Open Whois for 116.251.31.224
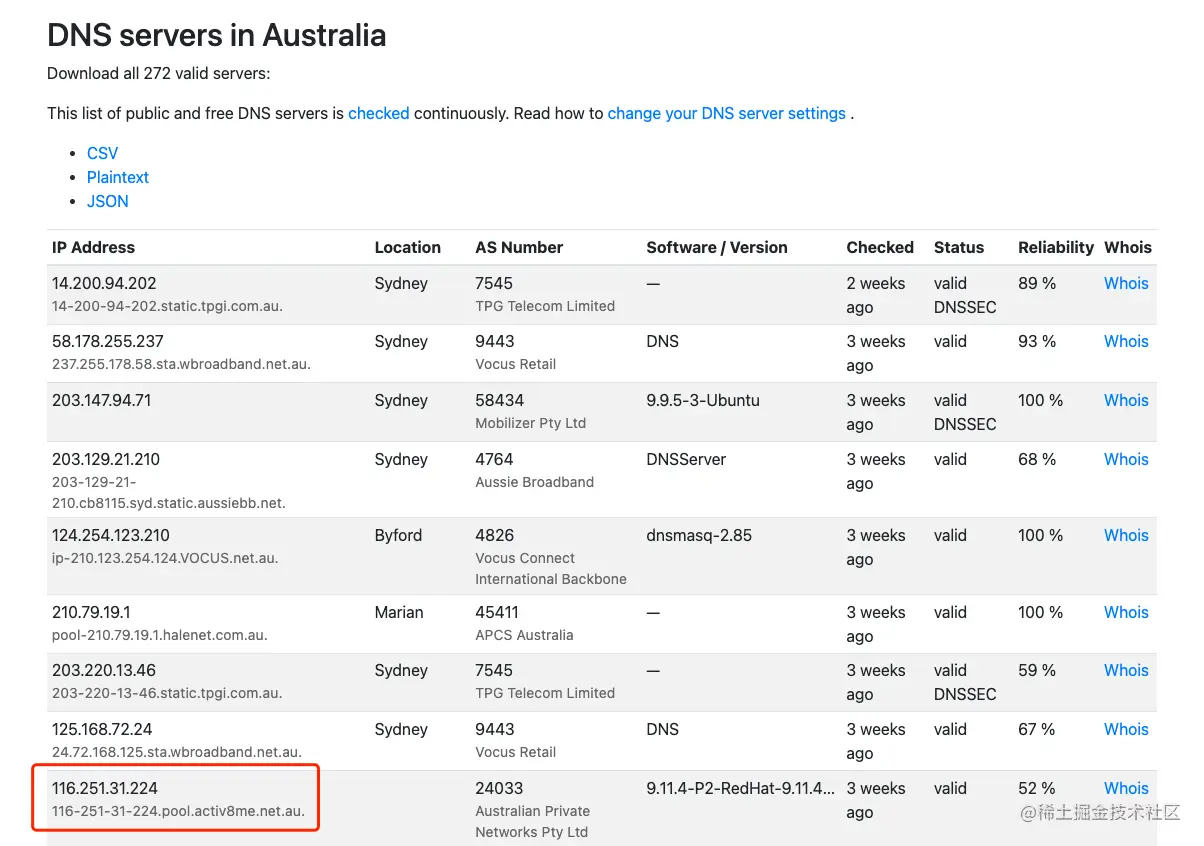 1126,788
